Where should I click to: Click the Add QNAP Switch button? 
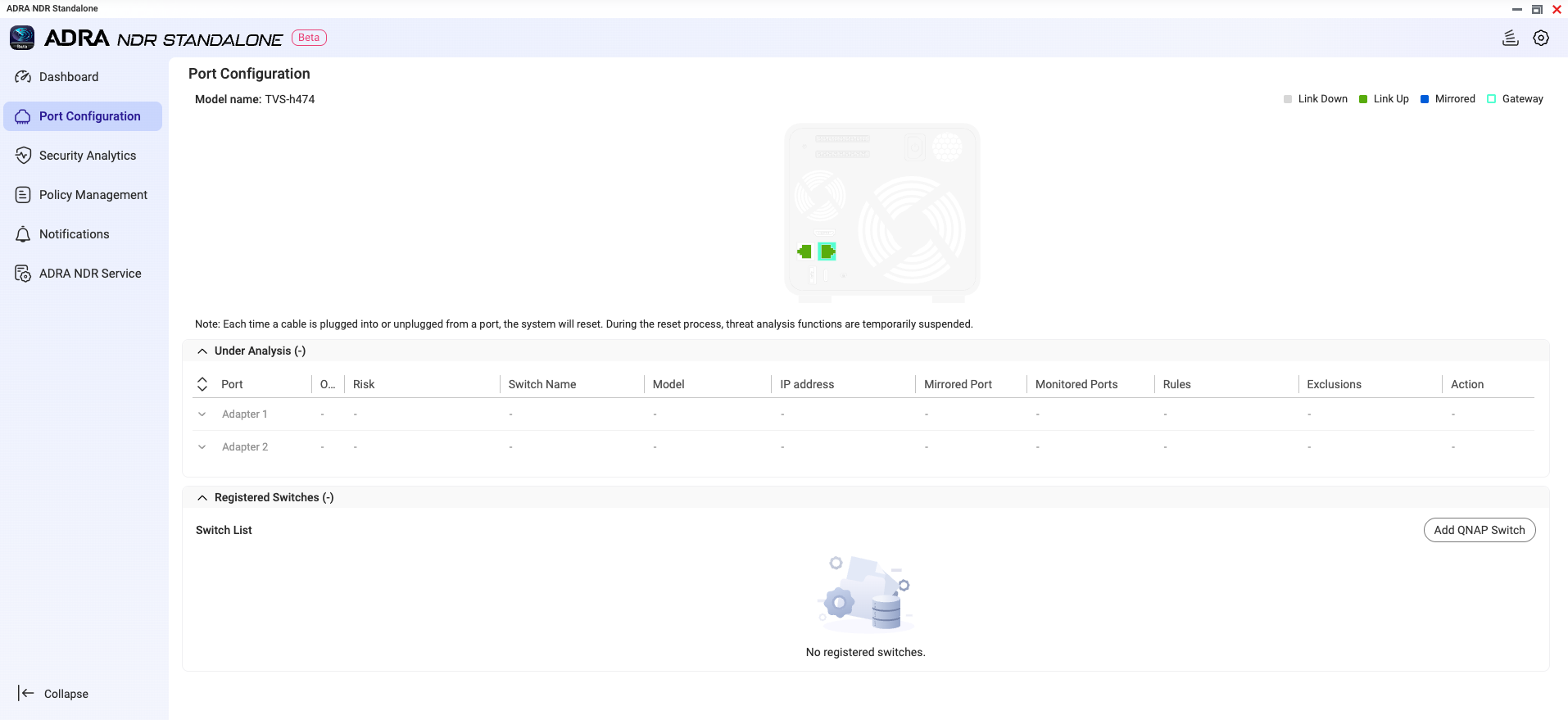[x=1479, y=530]
